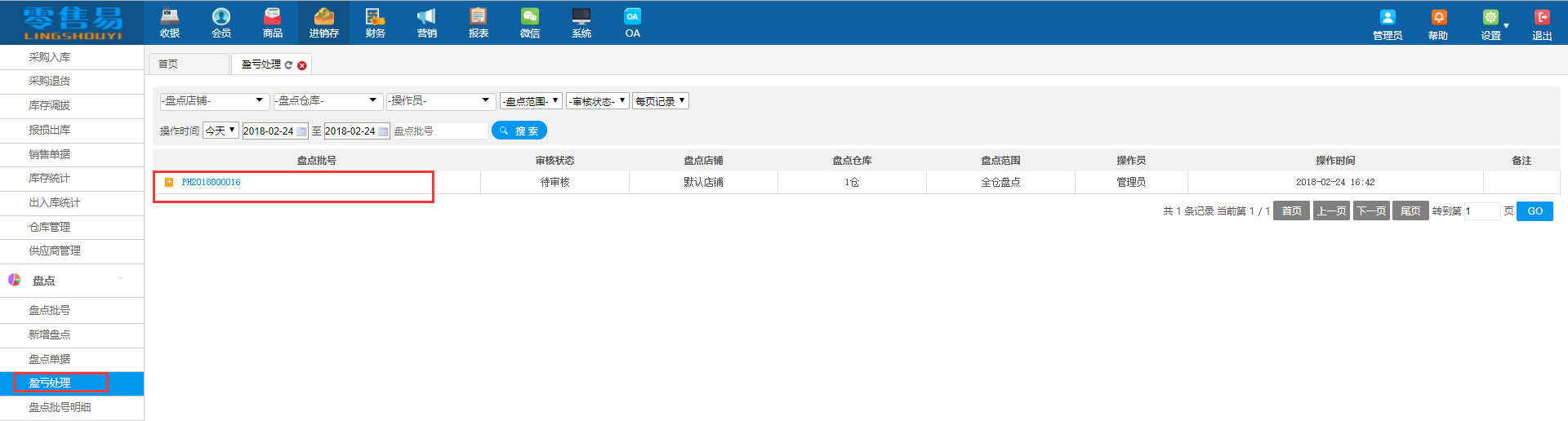This screenshot has width=1568, height=421.
Task: Focus the 盘点批号 search input
Action: tap(440, 131)
